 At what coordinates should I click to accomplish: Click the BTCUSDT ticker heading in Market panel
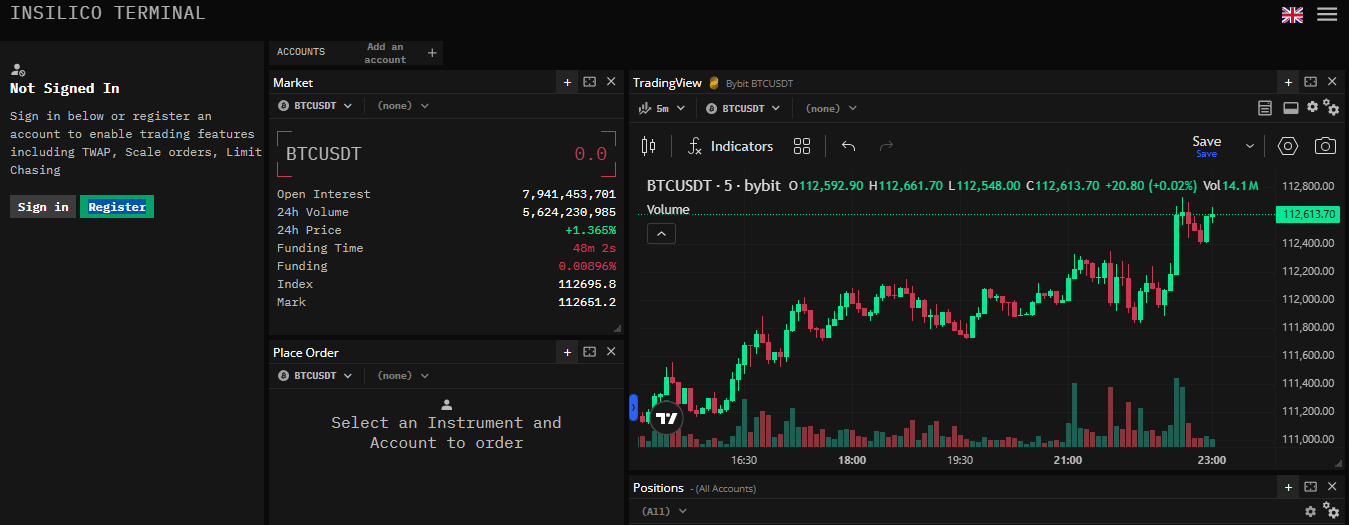point(324,154)
